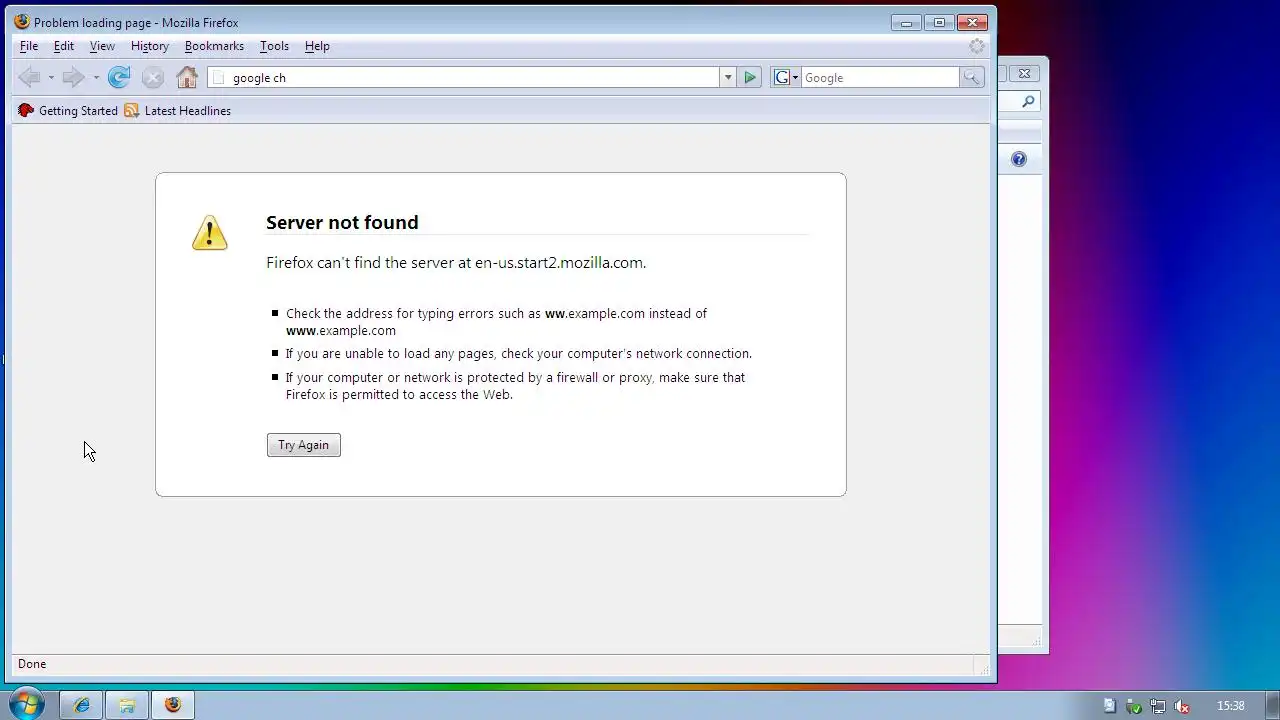Click the first system tray document icon
Image resolution: width=1280 pixels, height=720 pixels.
pos(1109,706)
